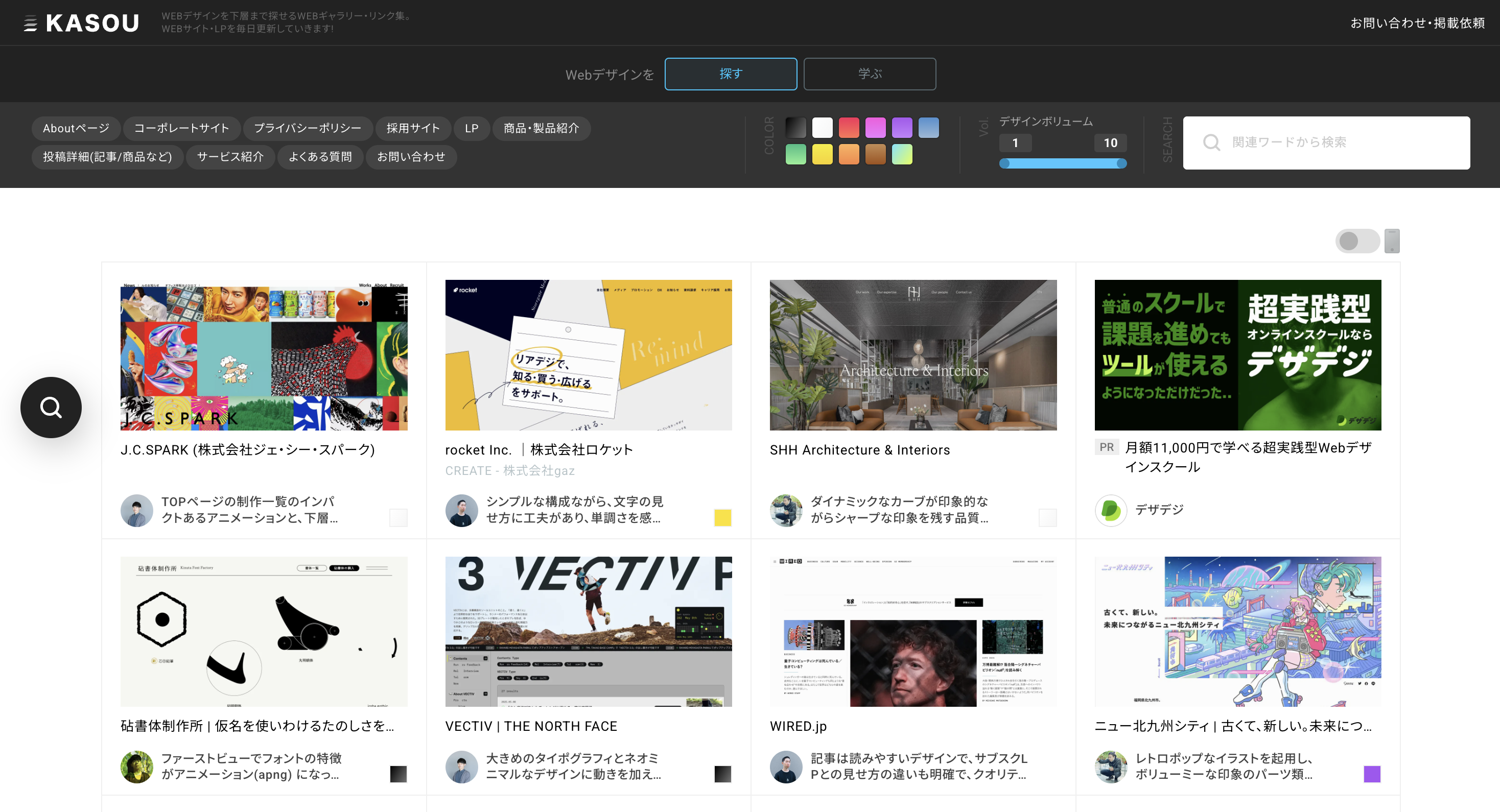
Task: Choose the green color swatch
Action: 795,154
